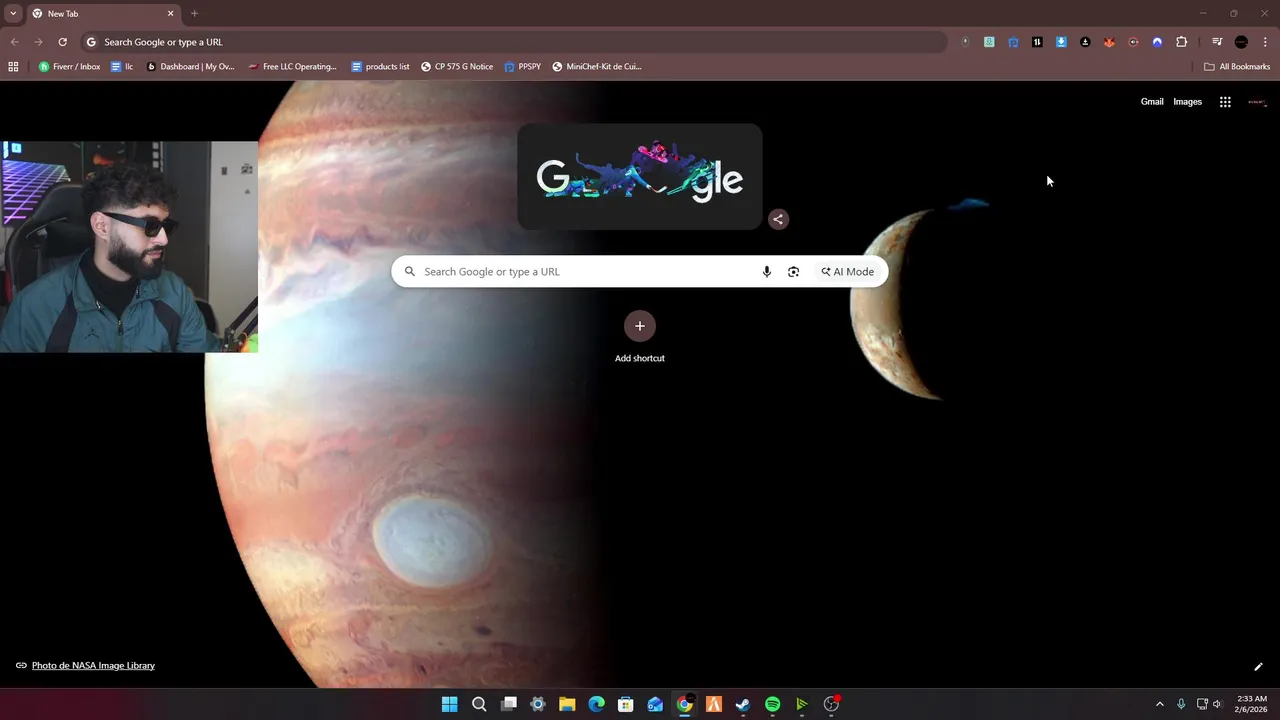Open the products list bookmark

tap(380, 67)
